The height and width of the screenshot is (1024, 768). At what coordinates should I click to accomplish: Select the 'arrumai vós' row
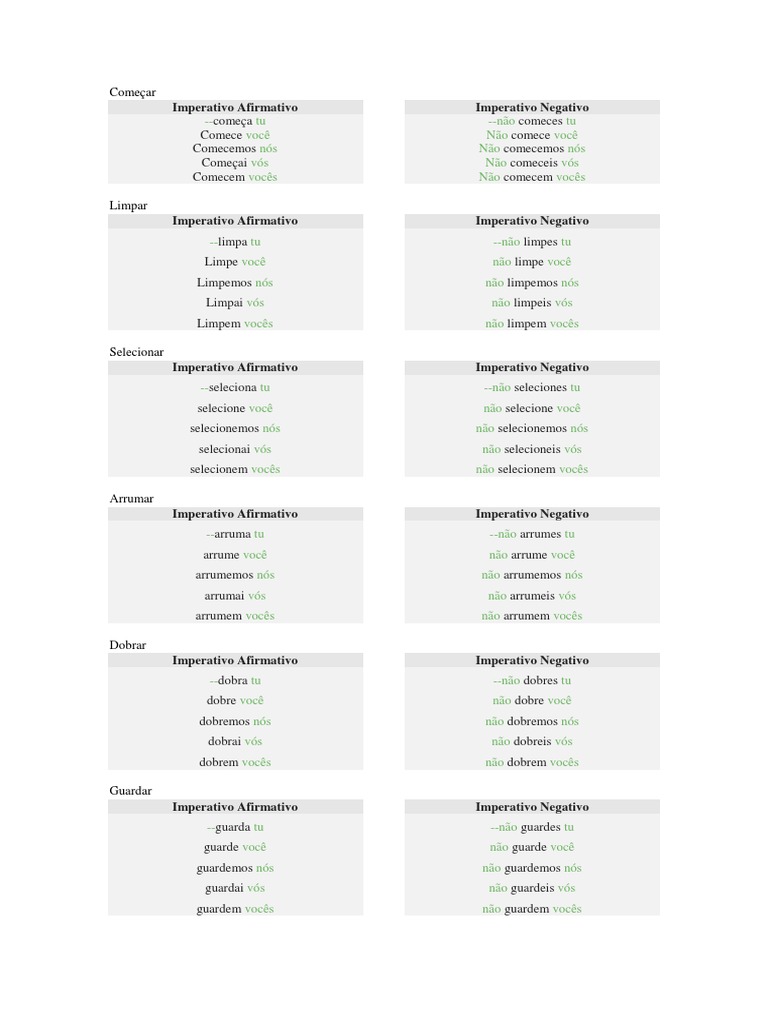pyautogui.click(x=235, y=596)
